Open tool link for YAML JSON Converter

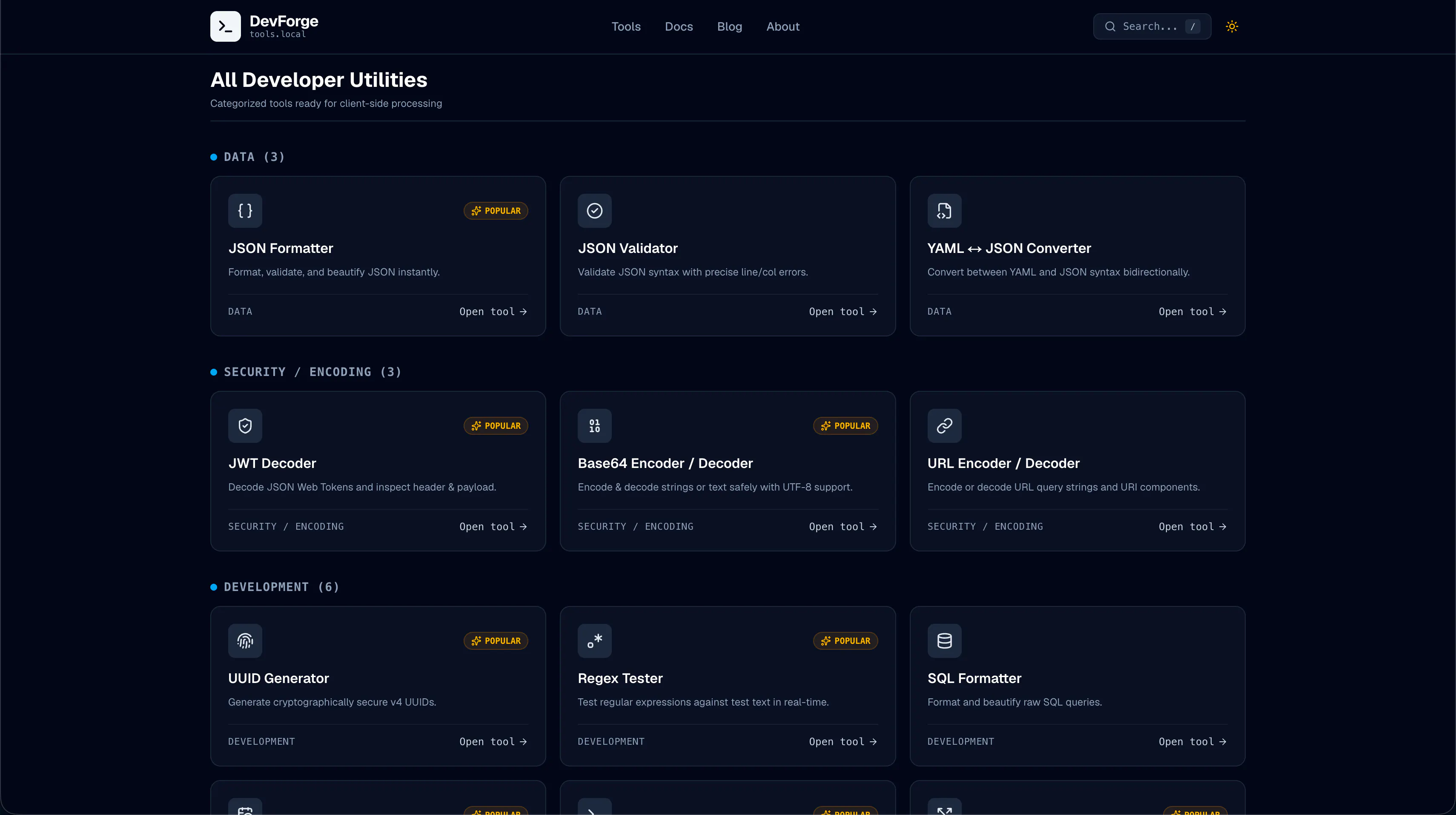click(1192, 311)
